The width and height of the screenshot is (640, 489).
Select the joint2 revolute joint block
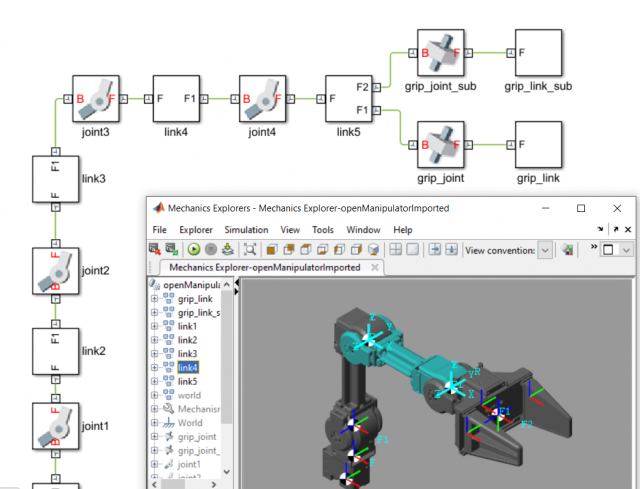[x=56, y=271]
